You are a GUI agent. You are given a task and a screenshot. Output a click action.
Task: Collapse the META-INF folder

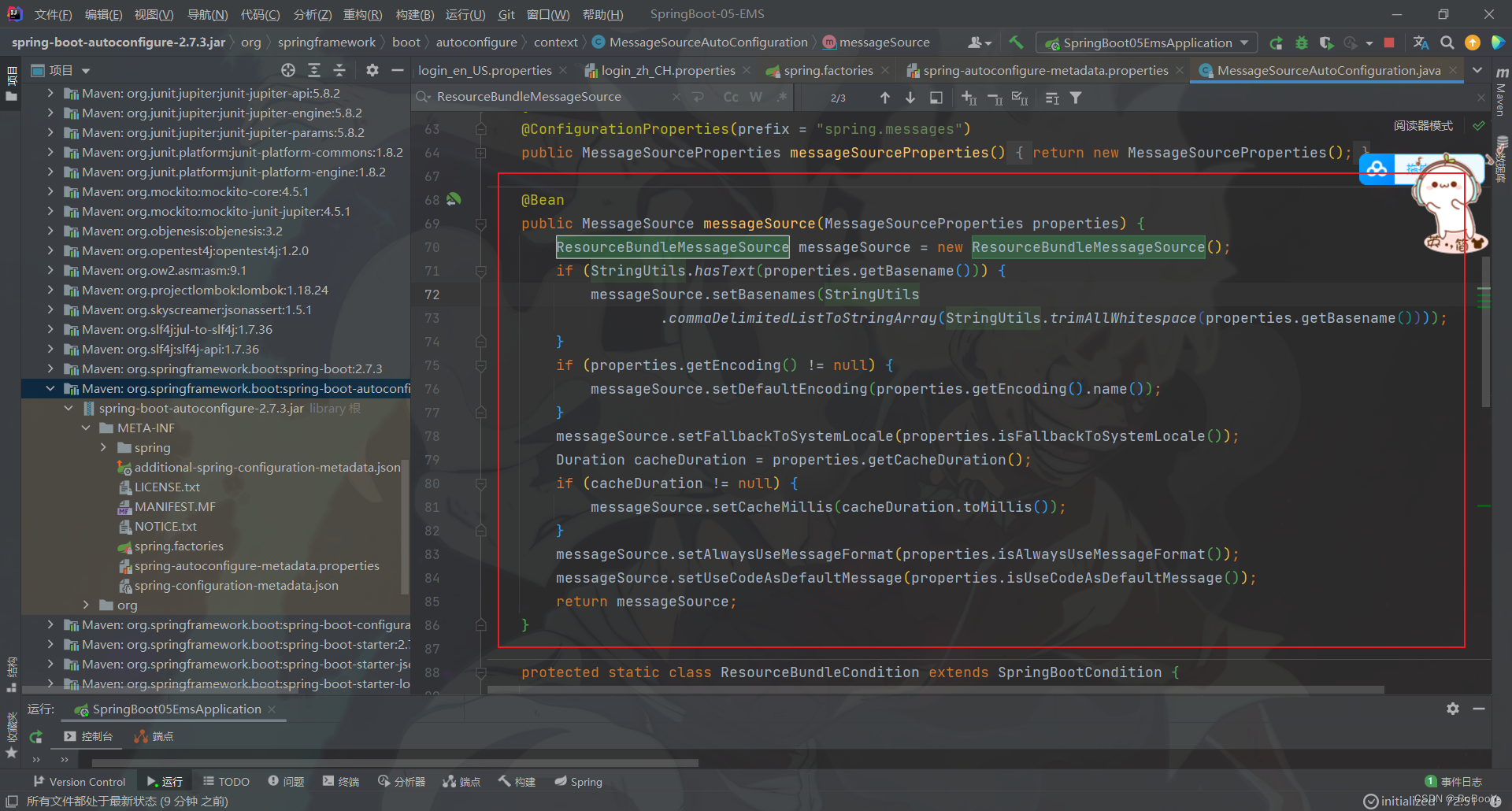86,428
